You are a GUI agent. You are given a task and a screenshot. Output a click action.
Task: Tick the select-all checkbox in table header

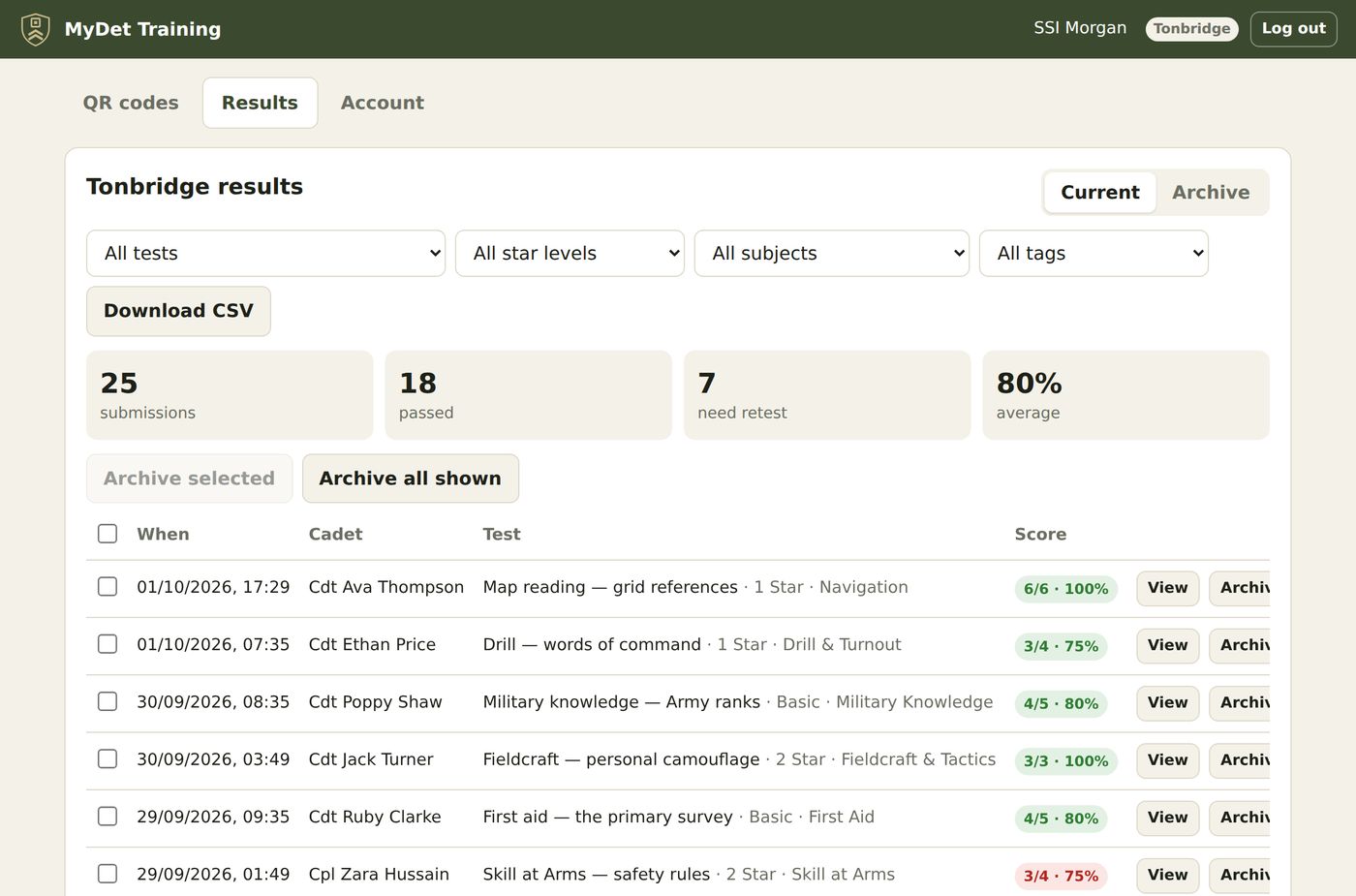pos(108,534)
